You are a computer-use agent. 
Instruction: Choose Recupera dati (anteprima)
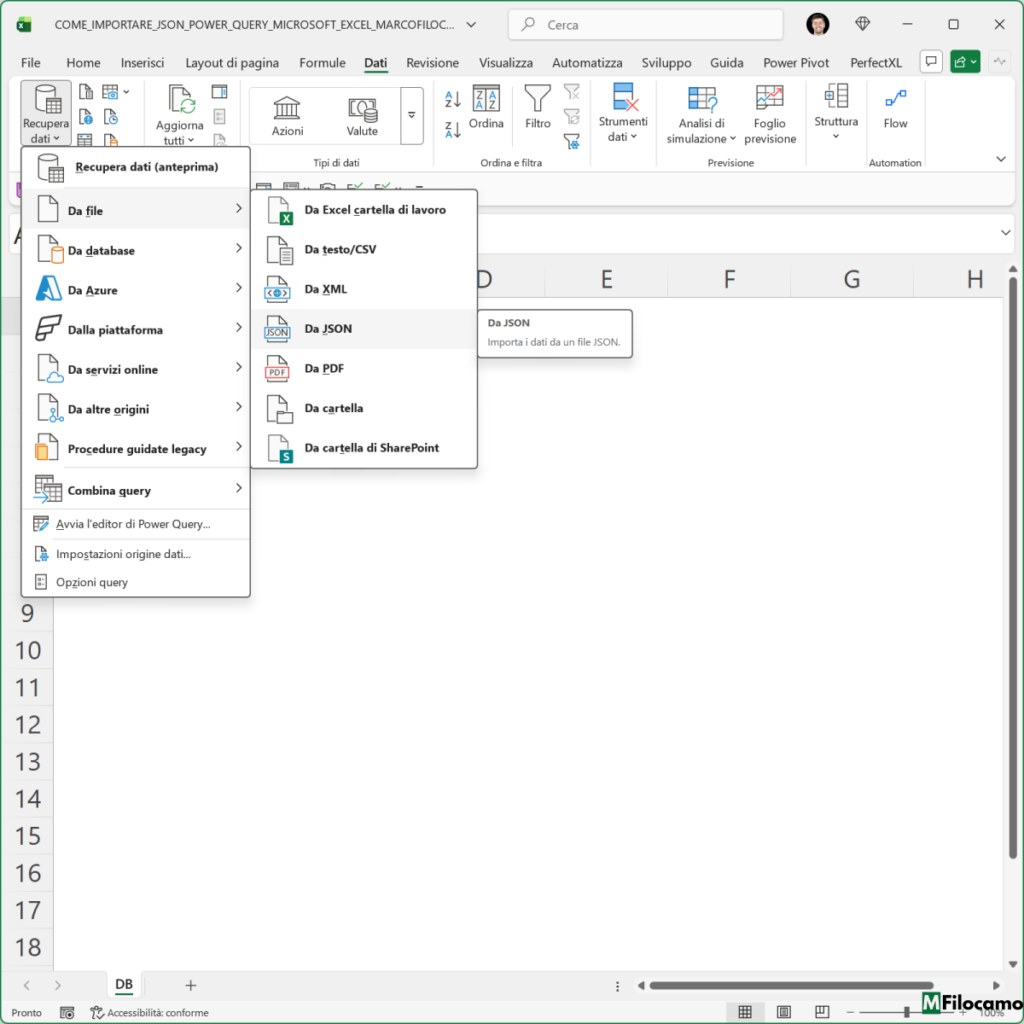(x=136, y=167)
